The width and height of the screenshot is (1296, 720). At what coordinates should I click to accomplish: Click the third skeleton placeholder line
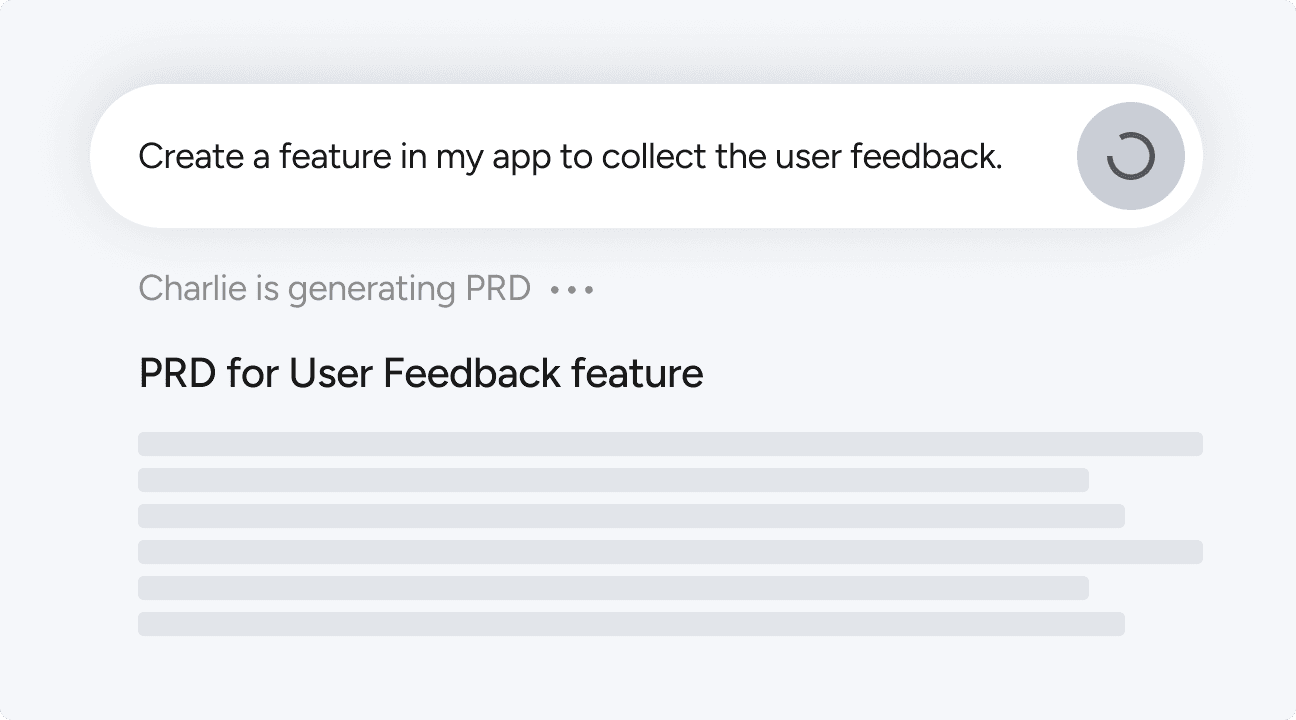pyautogui.click(x=631, y=516)
